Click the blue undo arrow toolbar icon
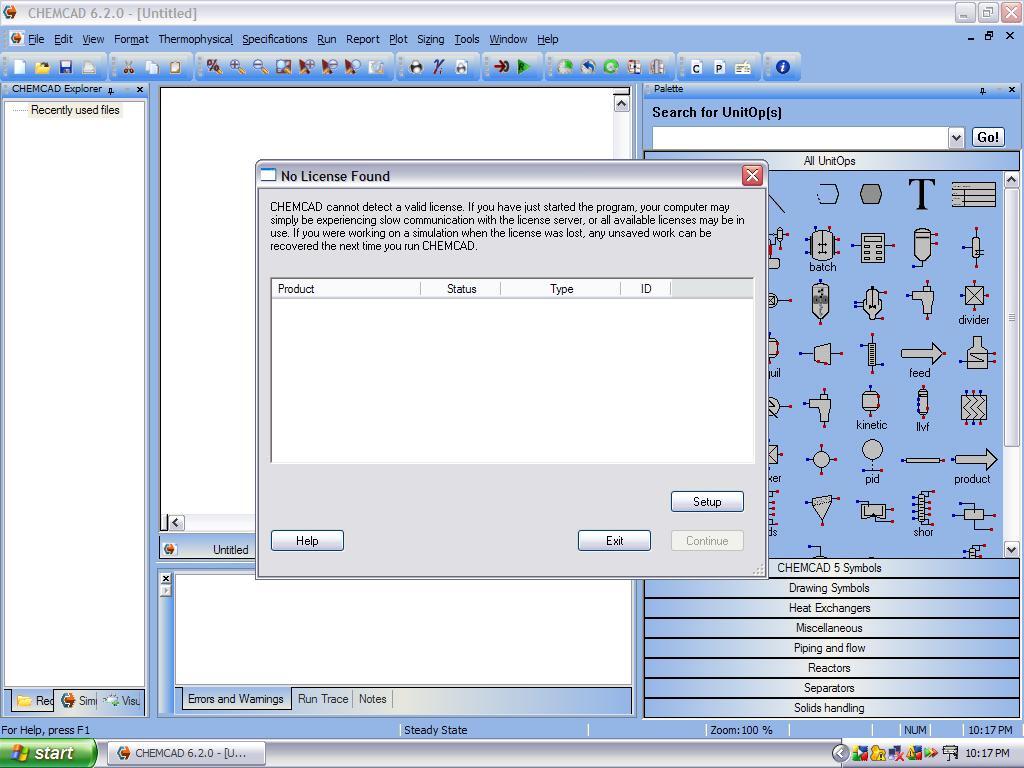1024x768 pixels. click(x=588, y=67)
